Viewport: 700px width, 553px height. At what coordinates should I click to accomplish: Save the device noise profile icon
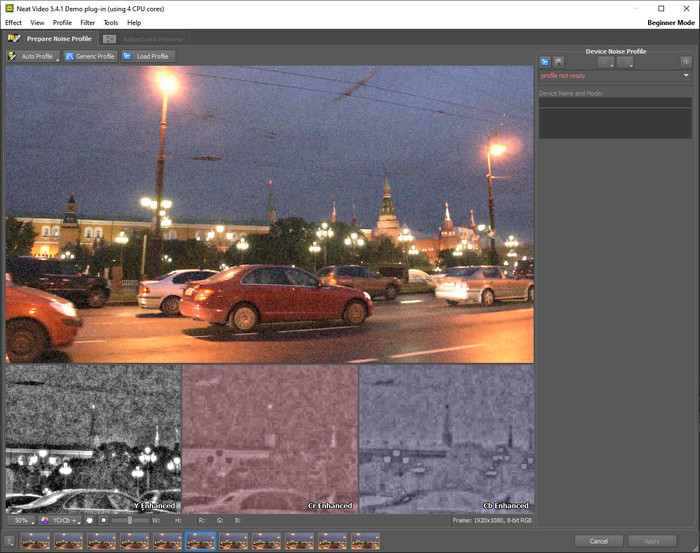558,62
